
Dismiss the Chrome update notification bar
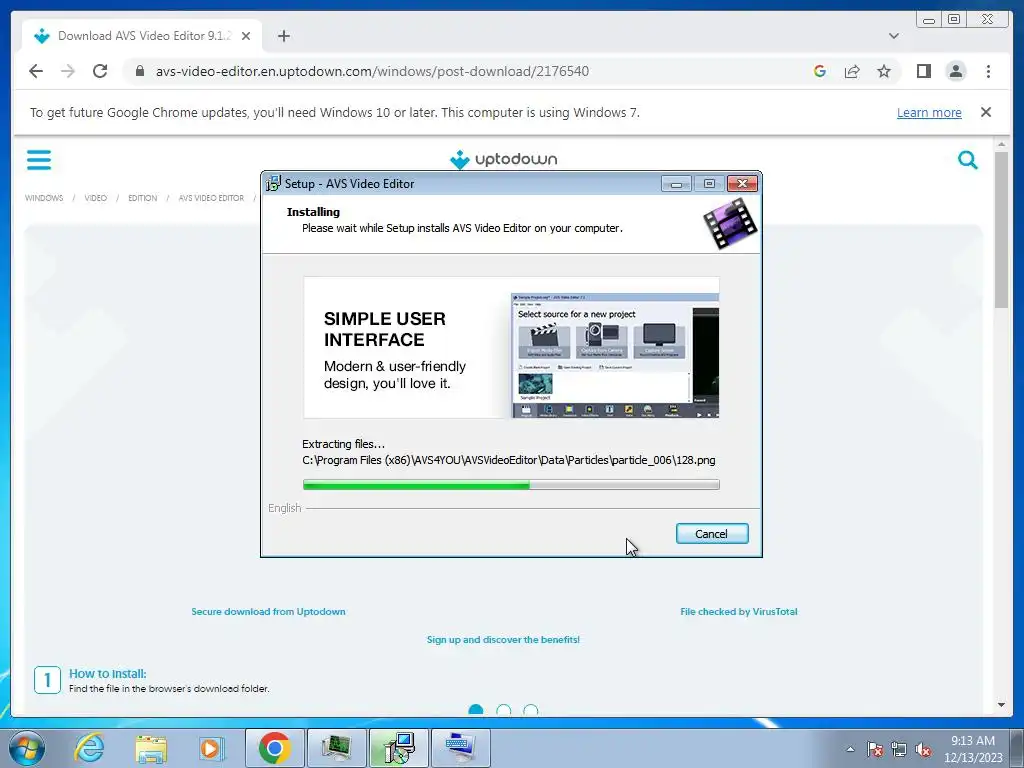pos(985,112)
